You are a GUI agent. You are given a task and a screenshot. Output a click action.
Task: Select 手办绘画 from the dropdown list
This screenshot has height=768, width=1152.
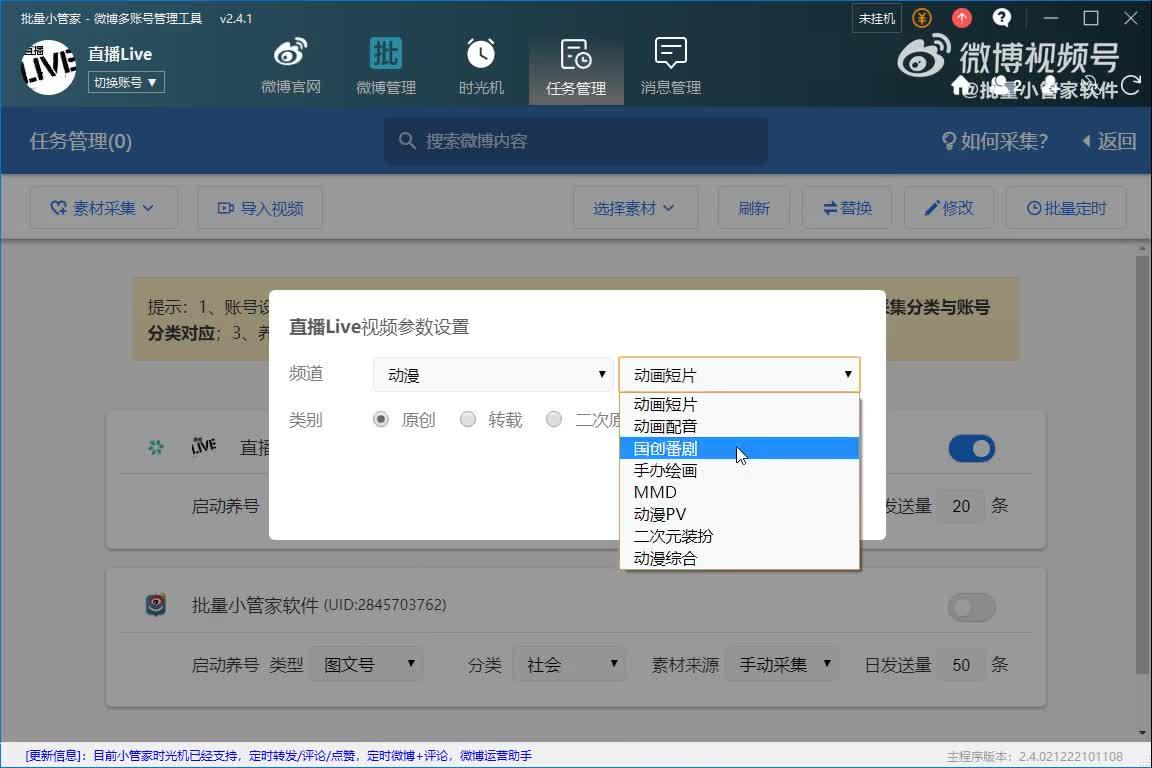(x=739, y=470)
